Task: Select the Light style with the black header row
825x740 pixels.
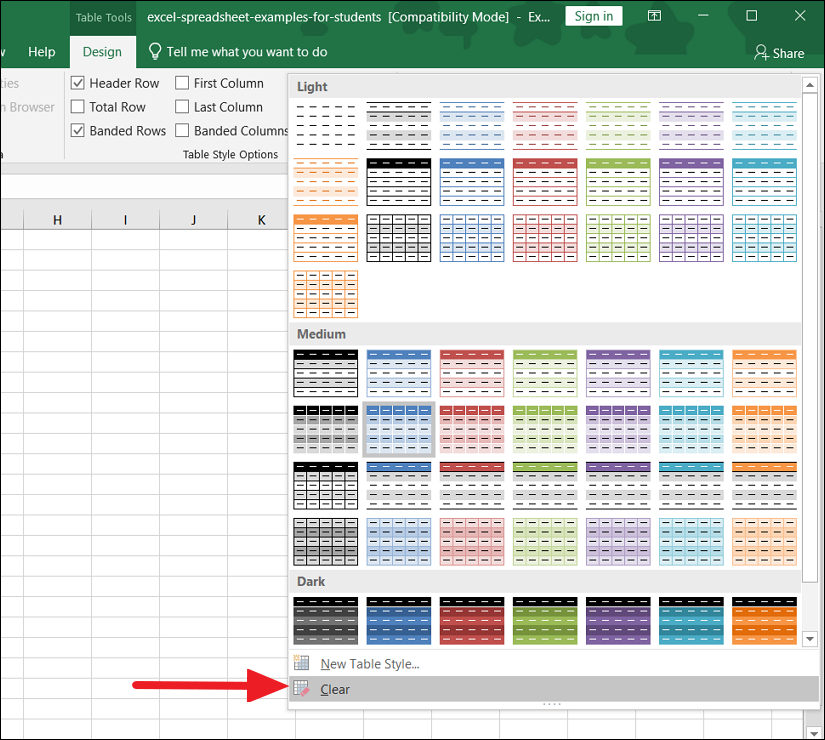Action: [x=399, y=182]
